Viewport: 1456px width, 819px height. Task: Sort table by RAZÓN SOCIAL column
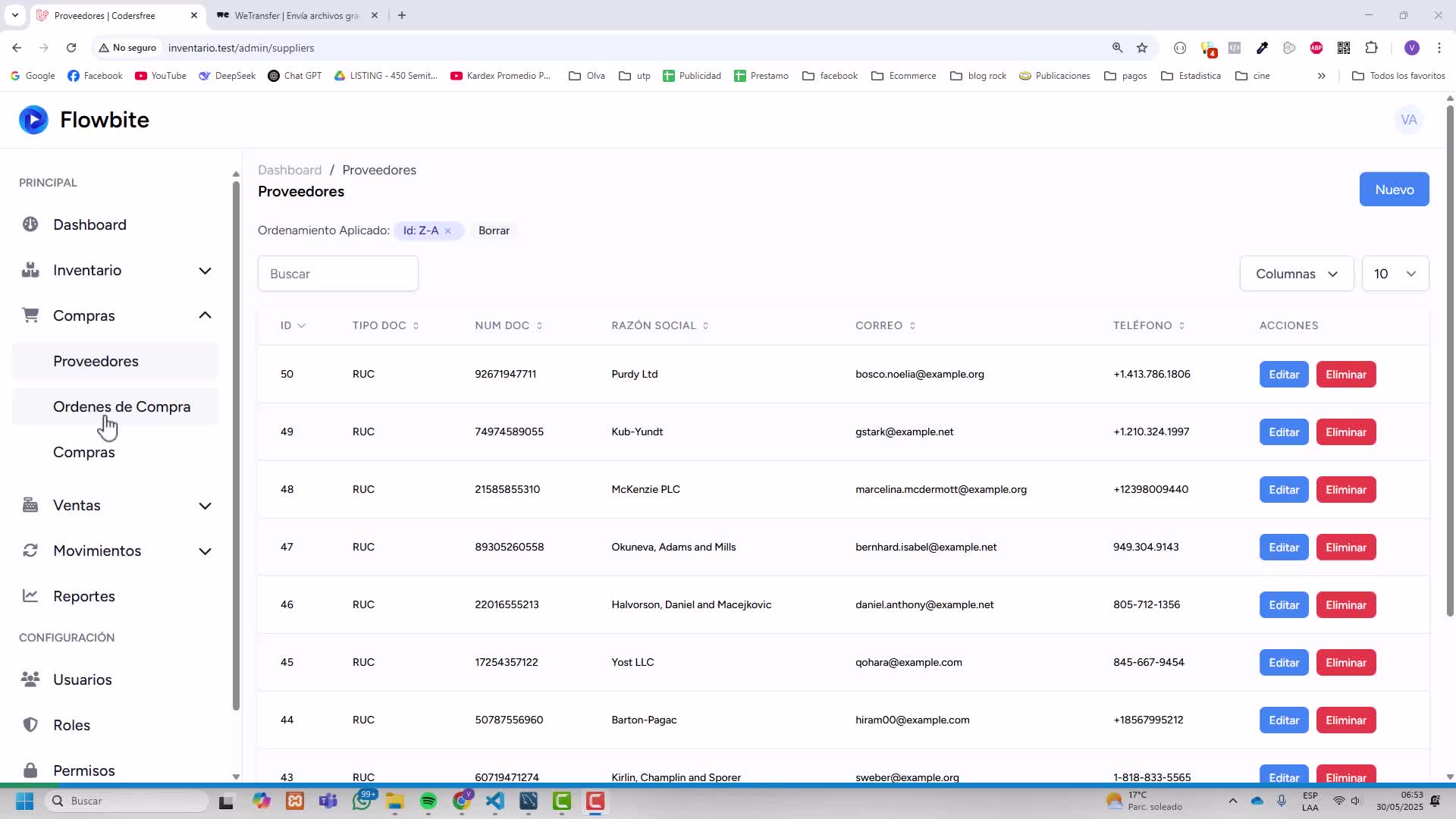(x=660, y=325)
